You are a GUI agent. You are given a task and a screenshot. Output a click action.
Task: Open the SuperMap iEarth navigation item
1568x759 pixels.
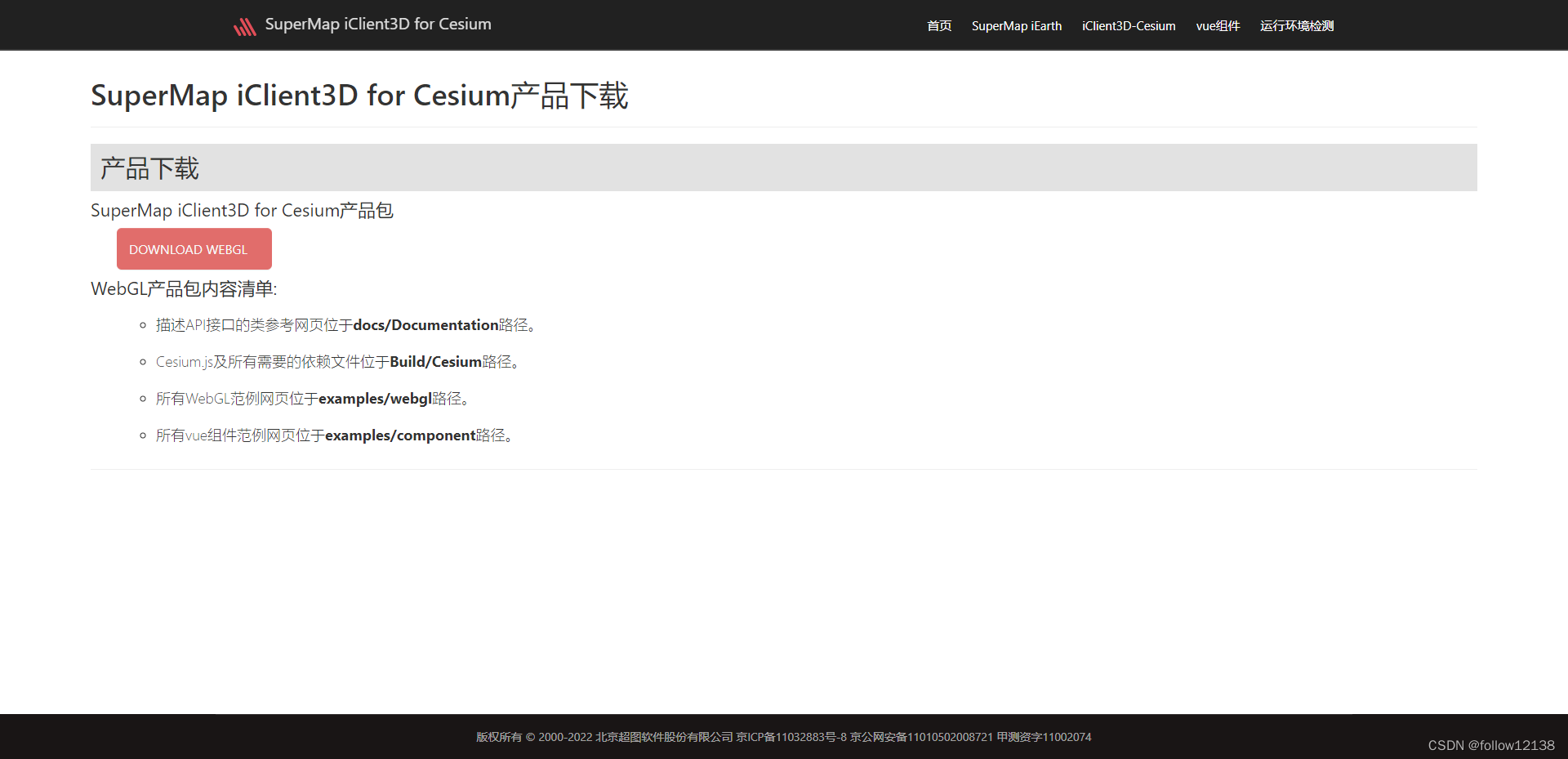[1016, 25]
